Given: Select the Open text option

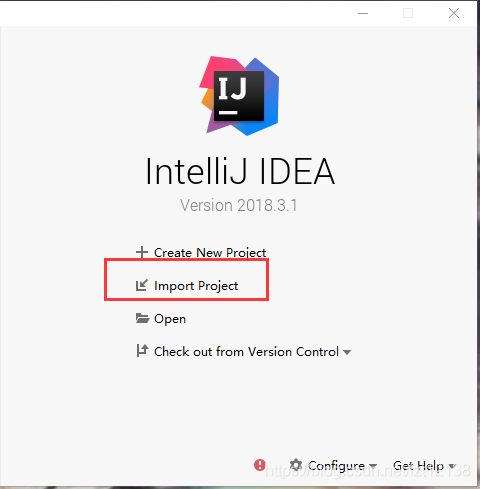Looking at the screenshot, I should pyautogui.click(x=170, y=319).
